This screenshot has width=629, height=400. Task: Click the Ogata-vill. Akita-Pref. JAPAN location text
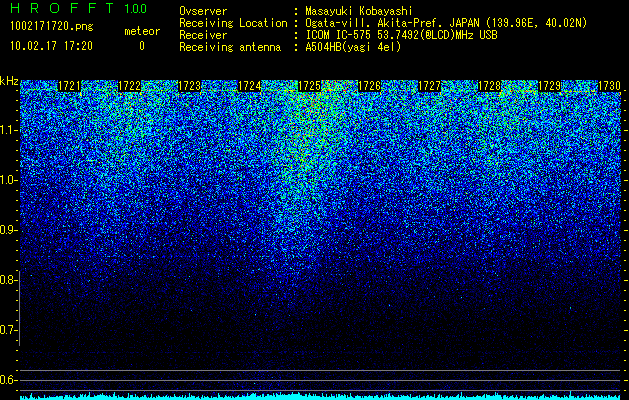(446, 23)
